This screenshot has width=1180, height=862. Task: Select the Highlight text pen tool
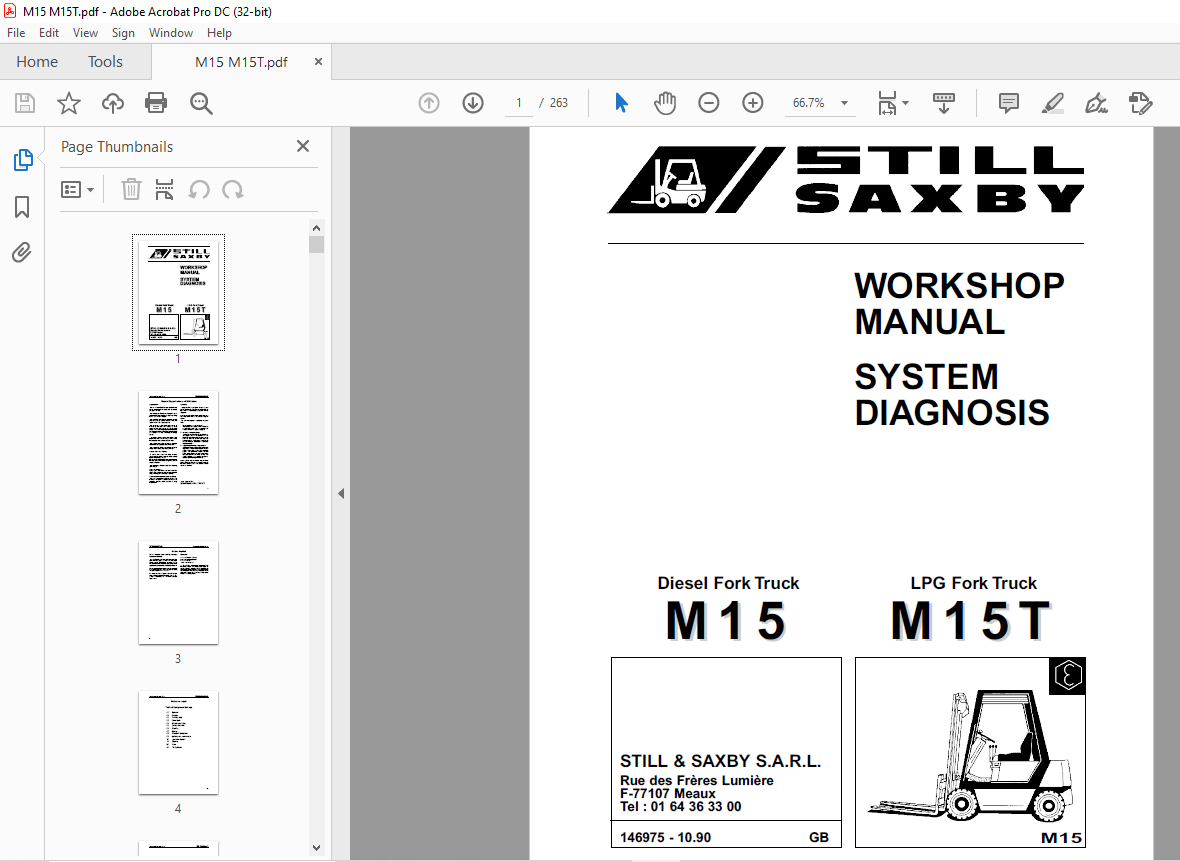[1052, 103]
